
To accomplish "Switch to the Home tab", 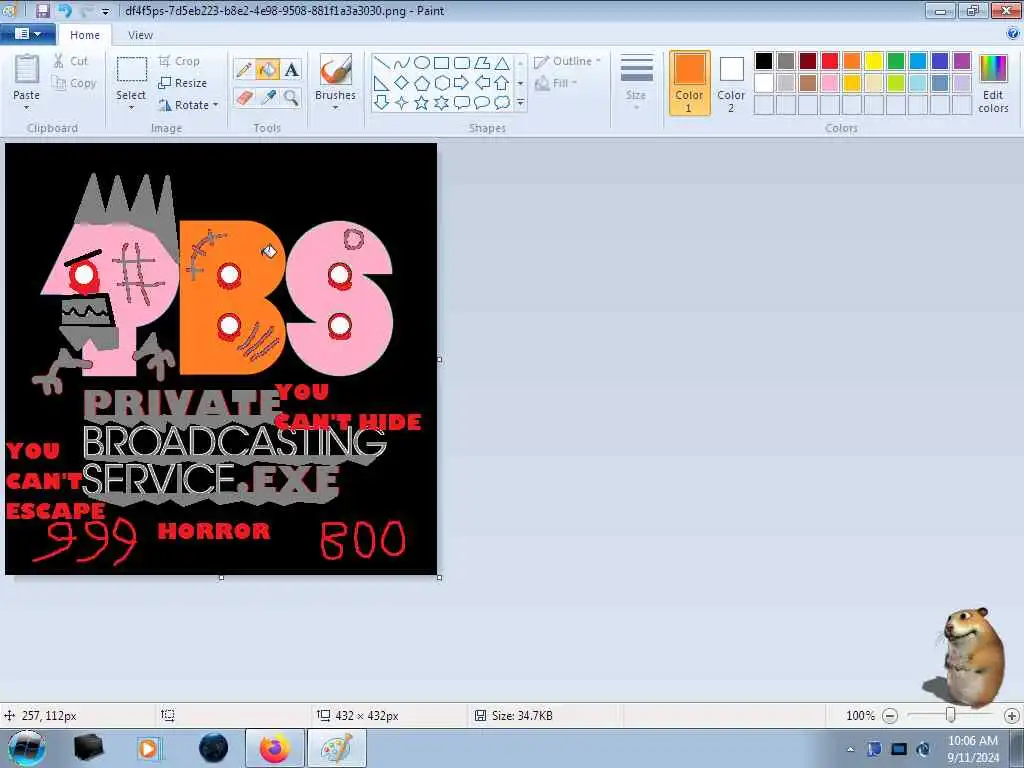I will click(x=85, y=35).
